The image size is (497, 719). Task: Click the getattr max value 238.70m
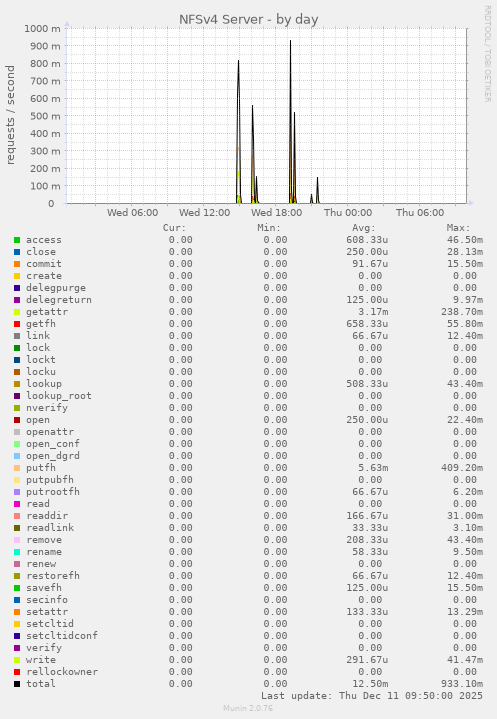tap(462, 312)
